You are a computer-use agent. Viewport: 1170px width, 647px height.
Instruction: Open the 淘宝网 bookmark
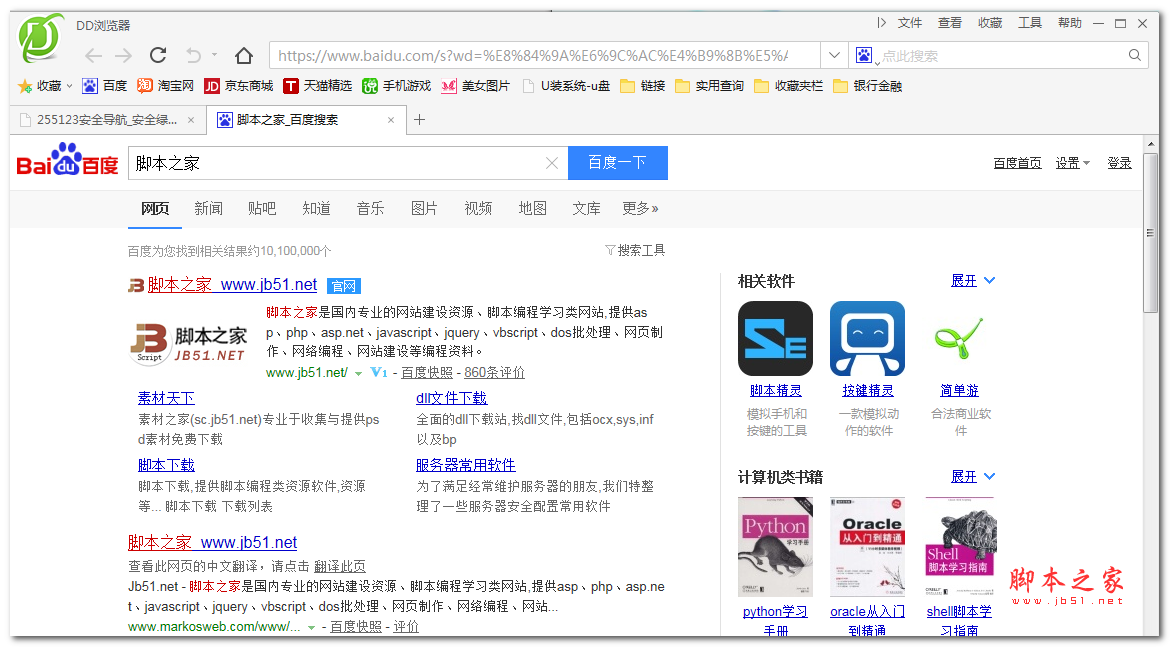tap(166, 86)
